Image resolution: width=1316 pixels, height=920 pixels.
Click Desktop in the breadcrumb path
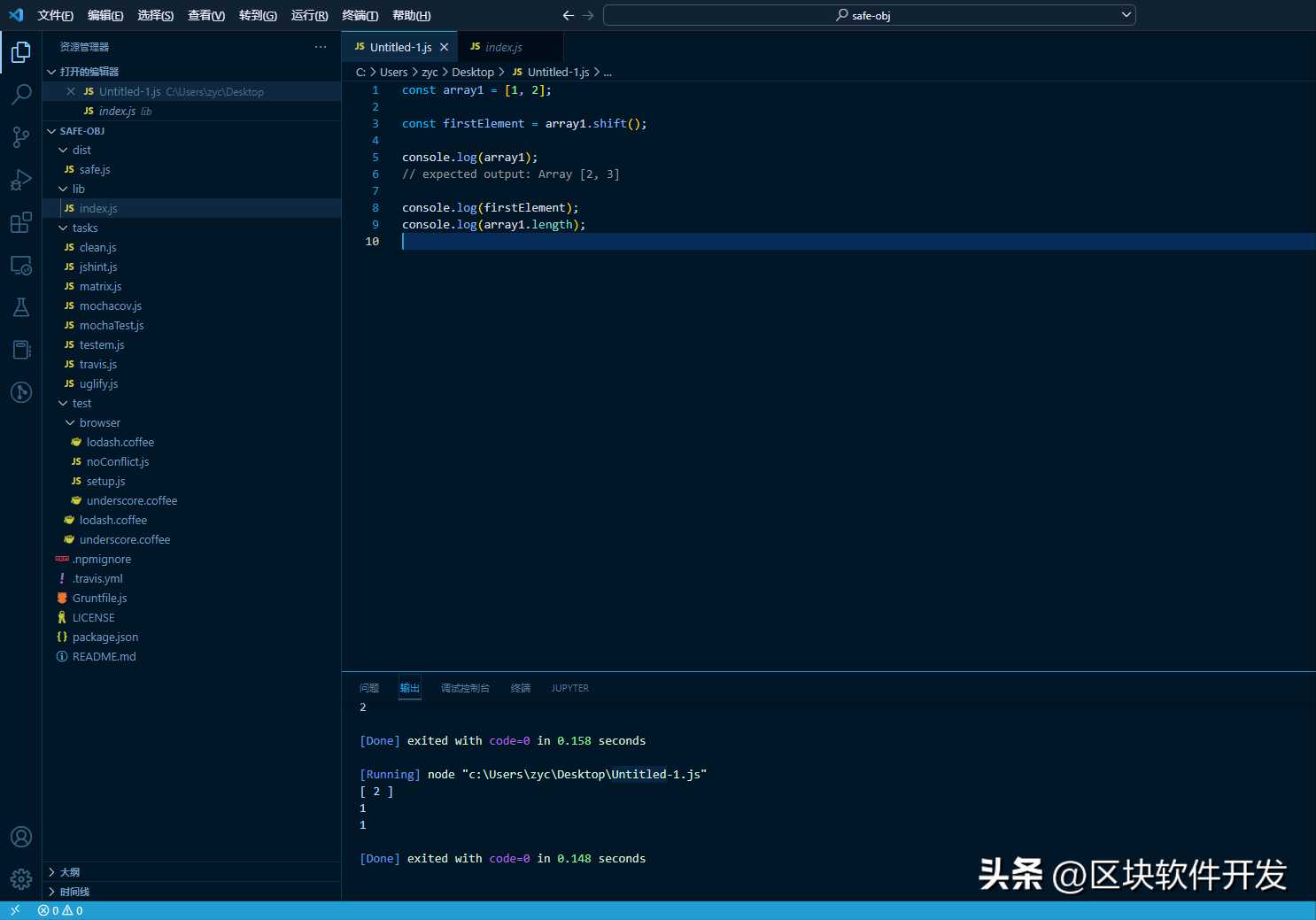(473, 73)
